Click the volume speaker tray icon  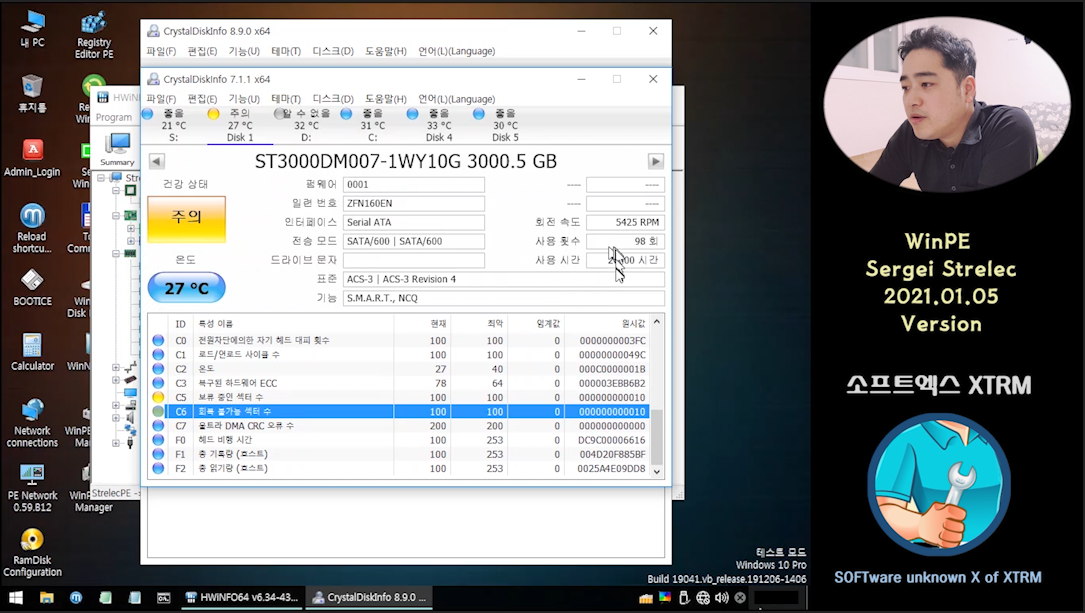click(x=722, y=597)
